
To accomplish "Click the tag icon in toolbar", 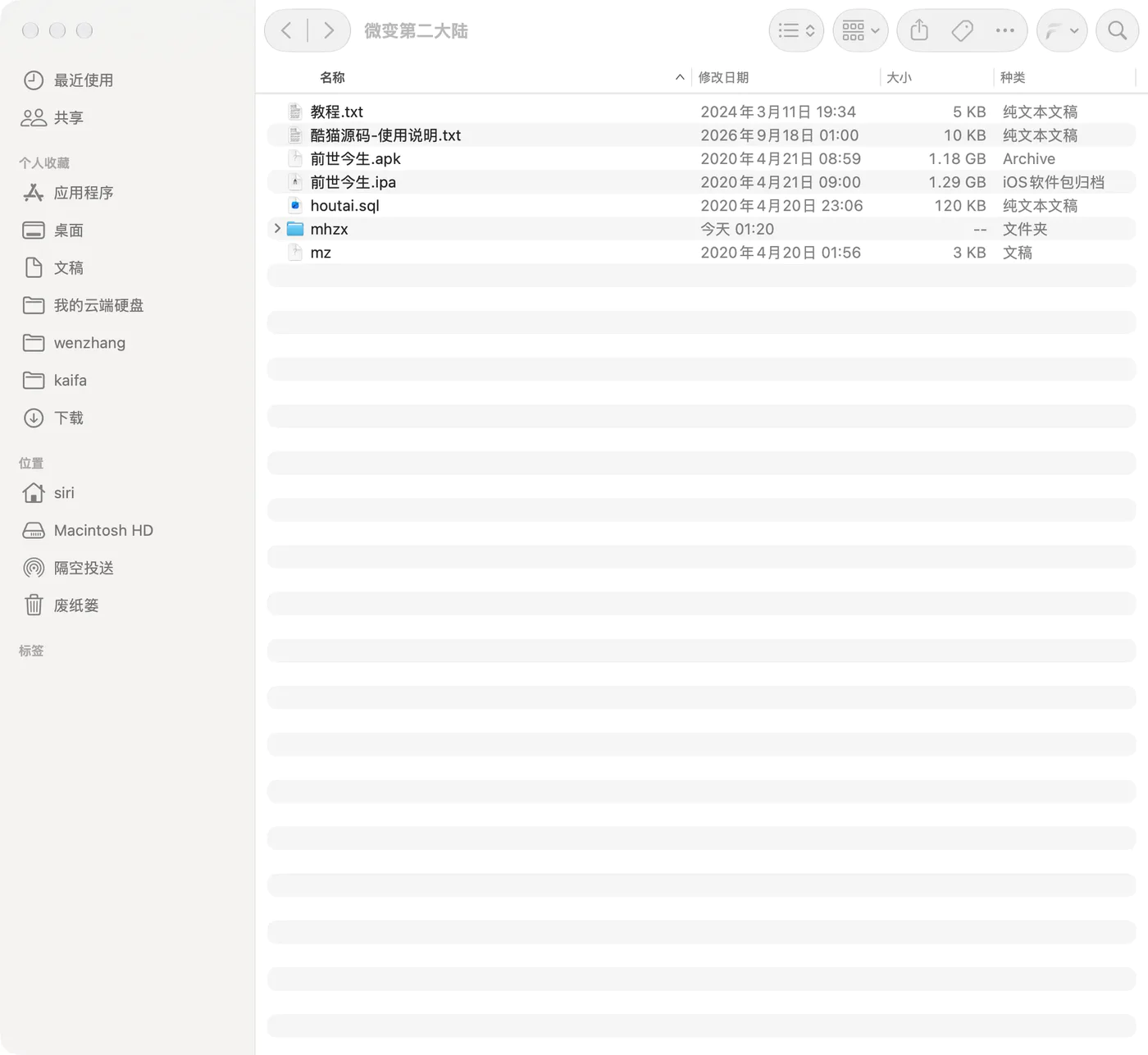I will [962, 31].
